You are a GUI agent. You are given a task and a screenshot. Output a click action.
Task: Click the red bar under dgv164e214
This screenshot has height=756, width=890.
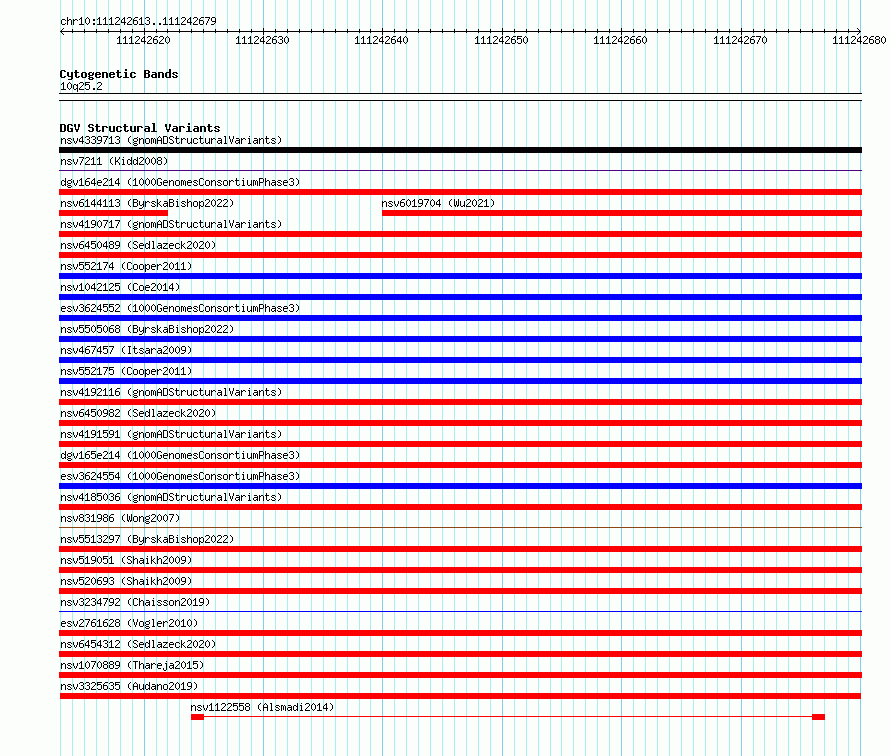(460, 192)
